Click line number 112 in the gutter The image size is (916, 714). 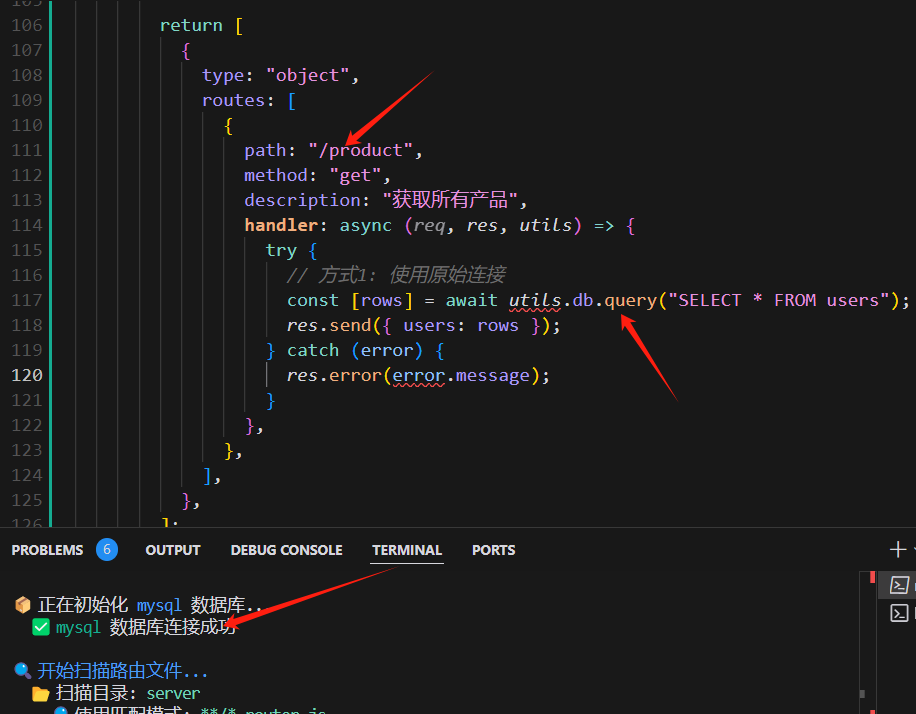tap(27, 175)
